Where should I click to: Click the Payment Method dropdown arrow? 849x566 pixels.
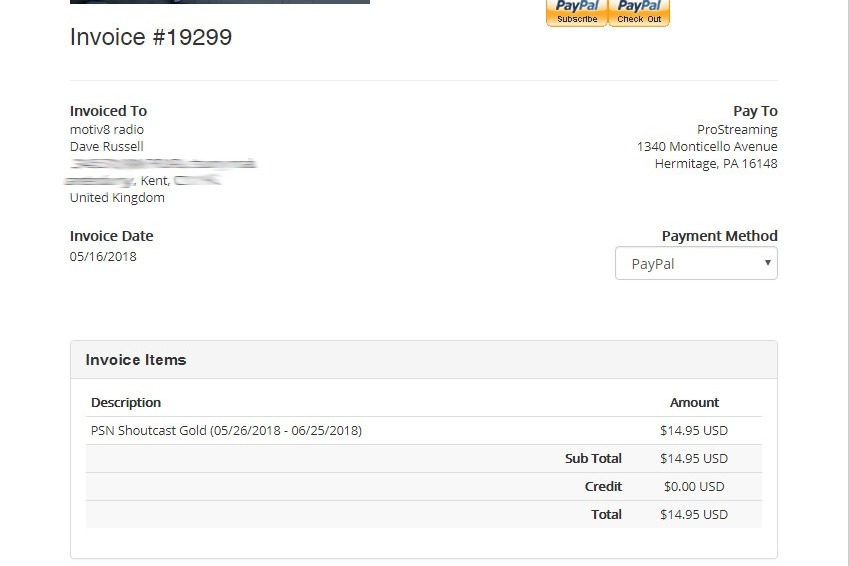coord(767,263)
